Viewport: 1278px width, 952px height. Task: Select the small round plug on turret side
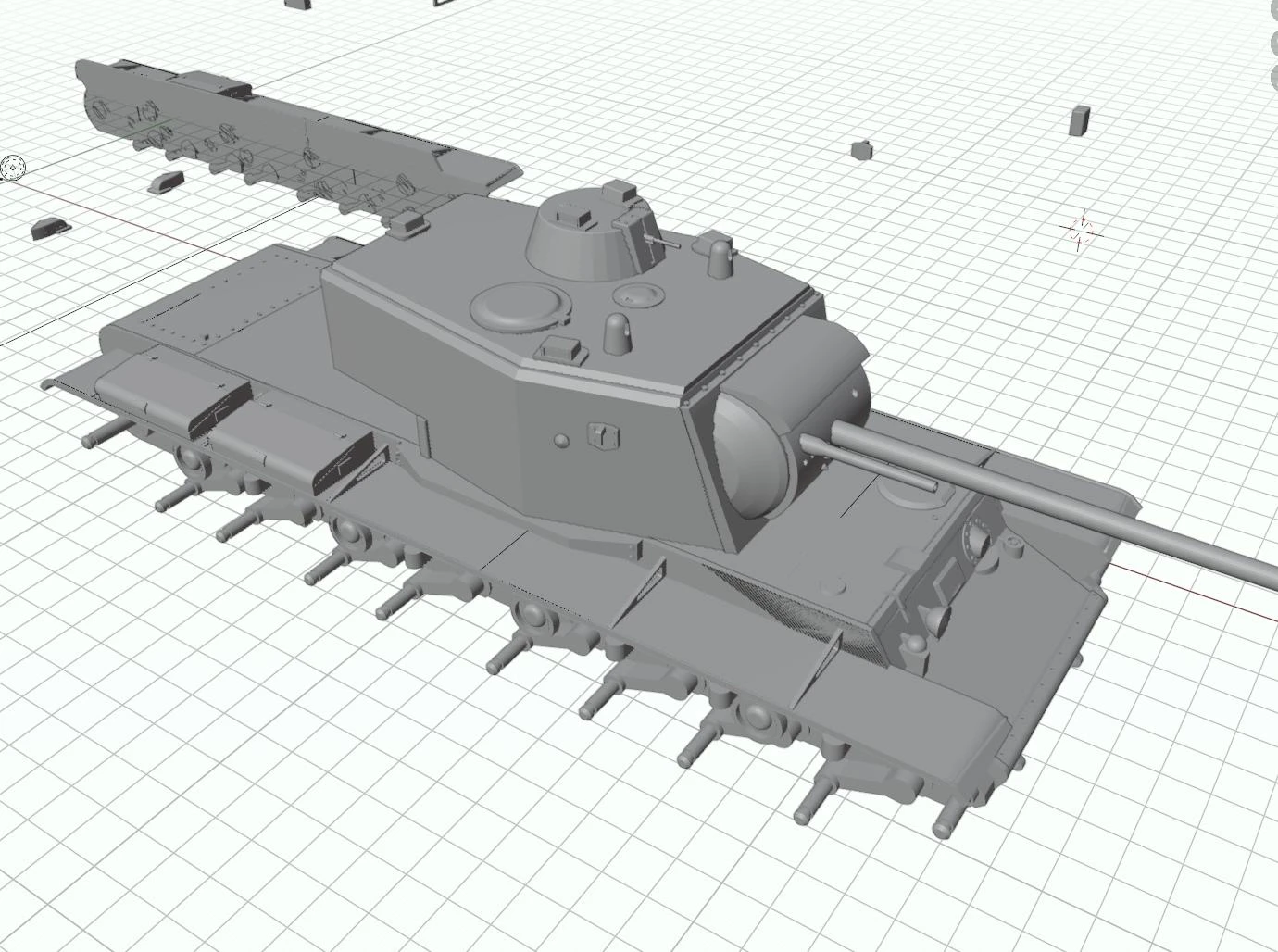tap(561, 441)
